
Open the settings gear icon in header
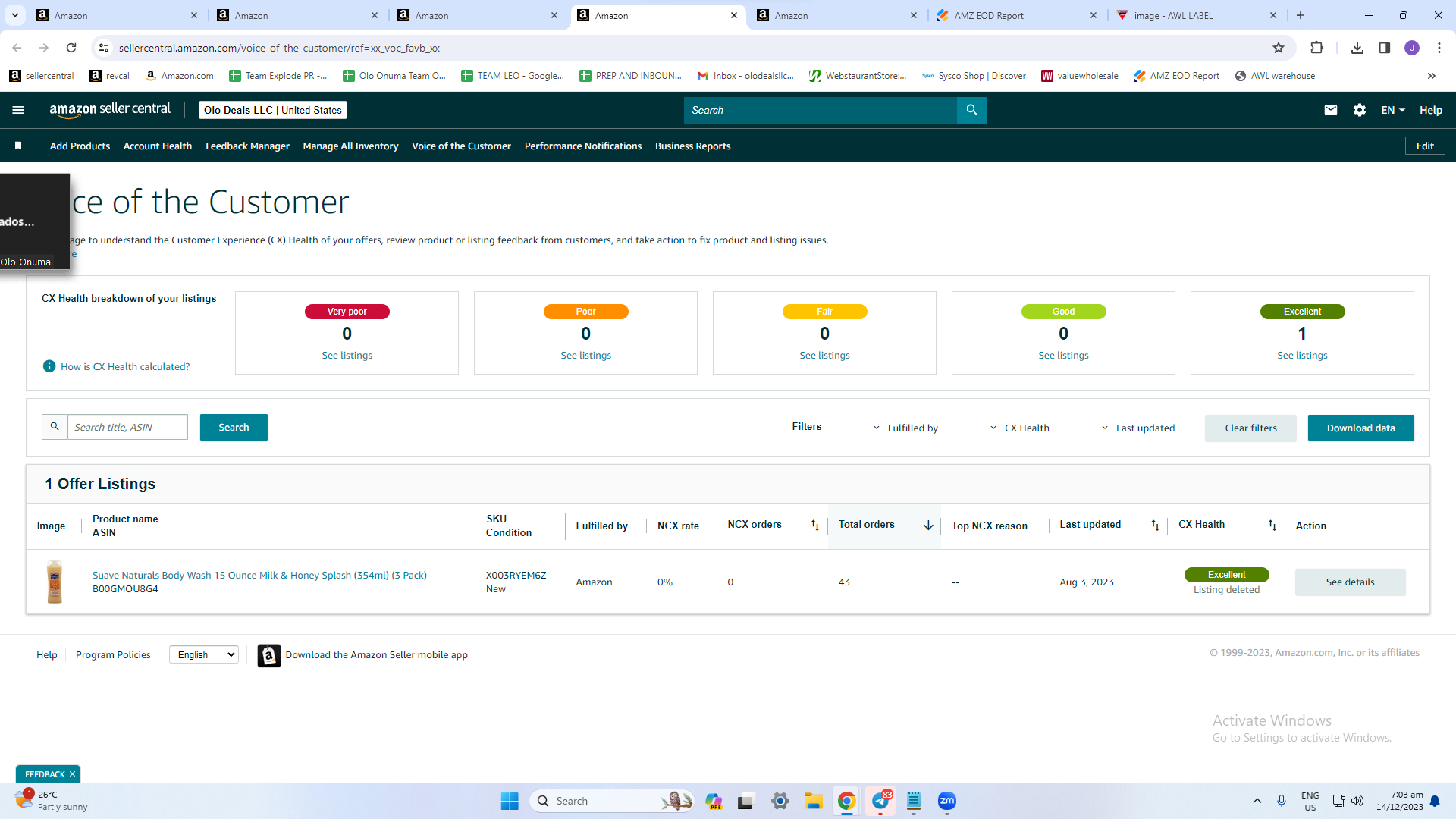[x=1360, y=110]
